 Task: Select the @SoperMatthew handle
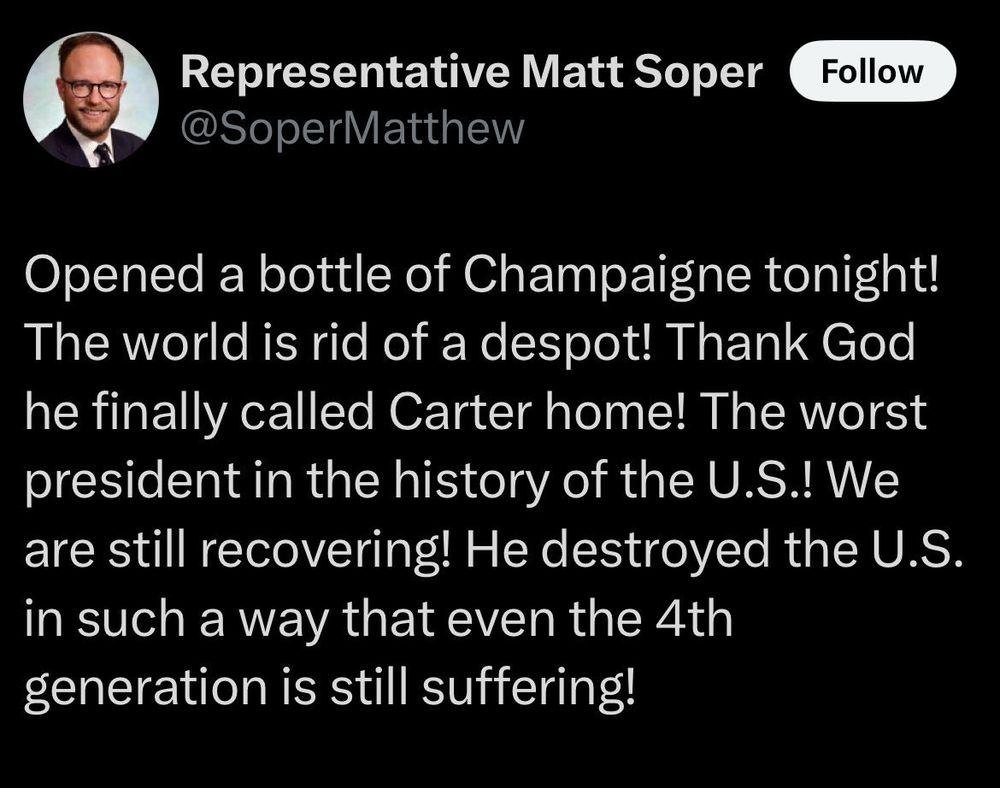[353, 129]
